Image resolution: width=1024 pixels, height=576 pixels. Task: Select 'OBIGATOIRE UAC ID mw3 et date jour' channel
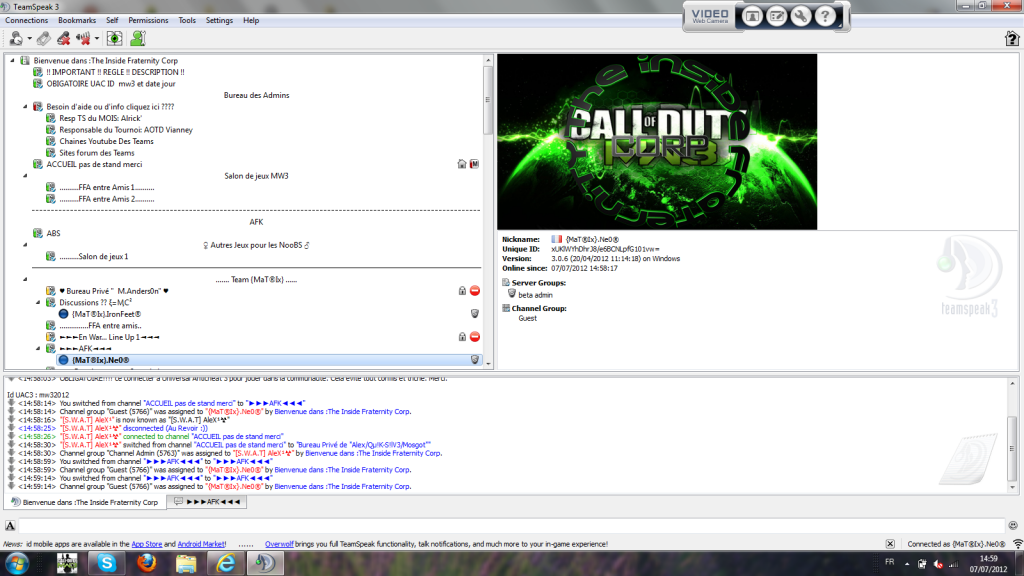coord(111,84)
